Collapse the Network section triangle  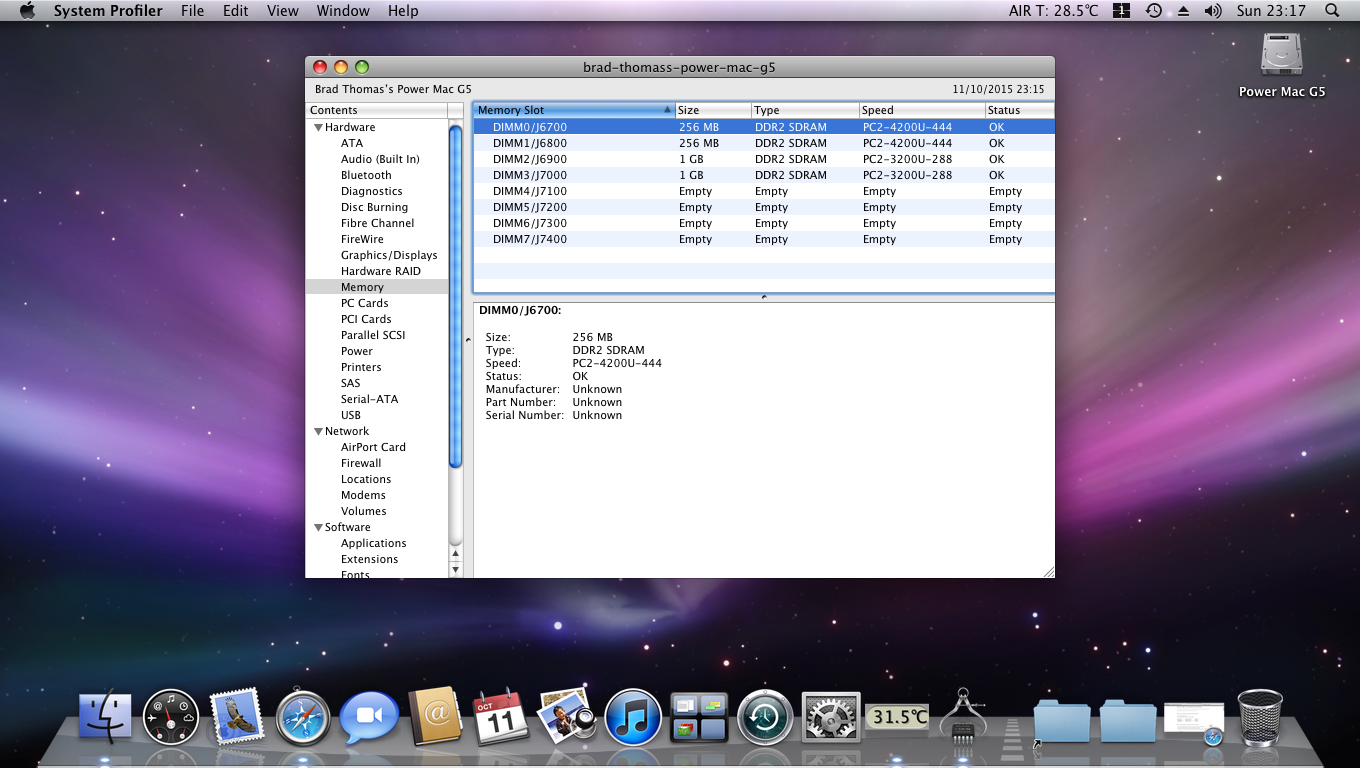click(x=318, y=432)
